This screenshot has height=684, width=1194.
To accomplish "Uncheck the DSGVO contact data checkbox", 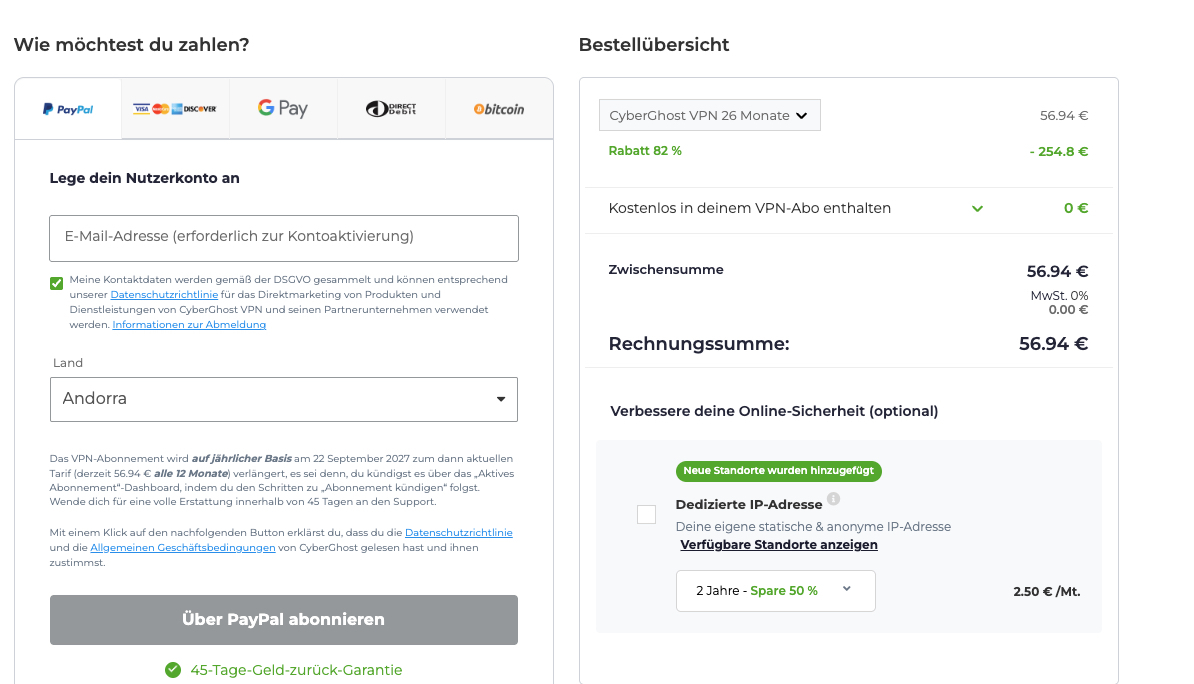I will click(x=57, y=283).
